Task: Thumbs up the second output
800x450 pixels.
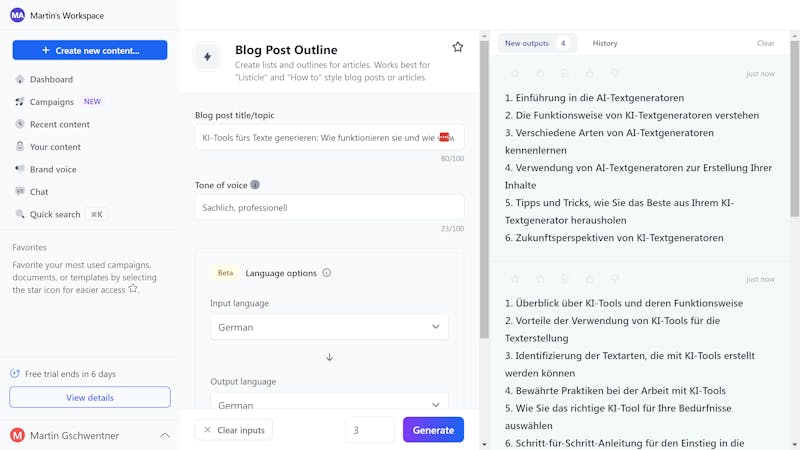Action: pos(590,279)
